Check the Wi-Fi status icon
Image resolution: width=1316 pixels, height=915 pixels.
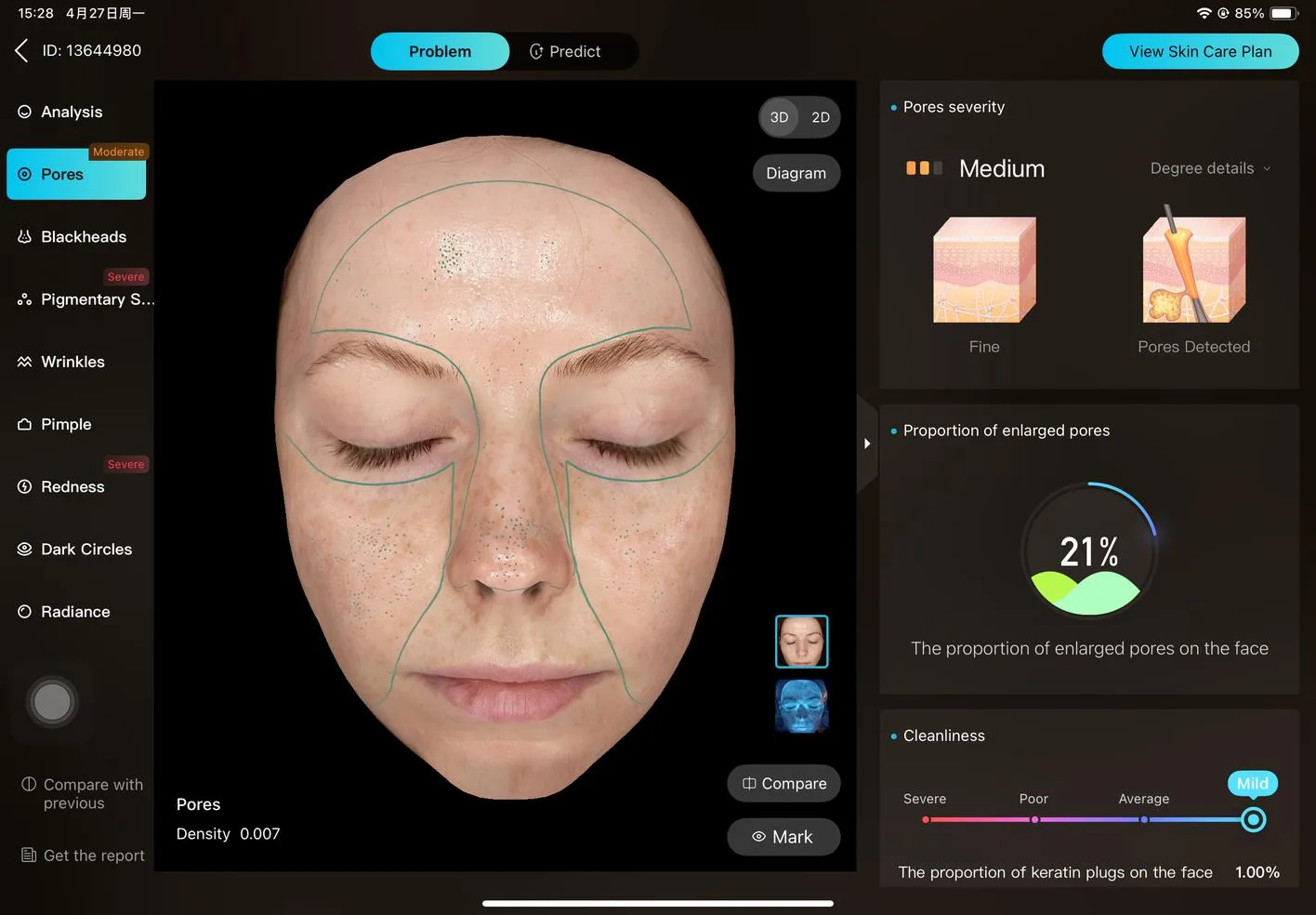(x=1204, y=13)
